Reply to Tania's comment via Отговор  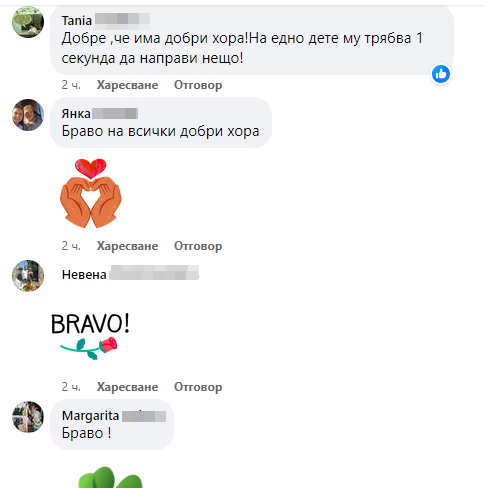(x=198, y=85)
